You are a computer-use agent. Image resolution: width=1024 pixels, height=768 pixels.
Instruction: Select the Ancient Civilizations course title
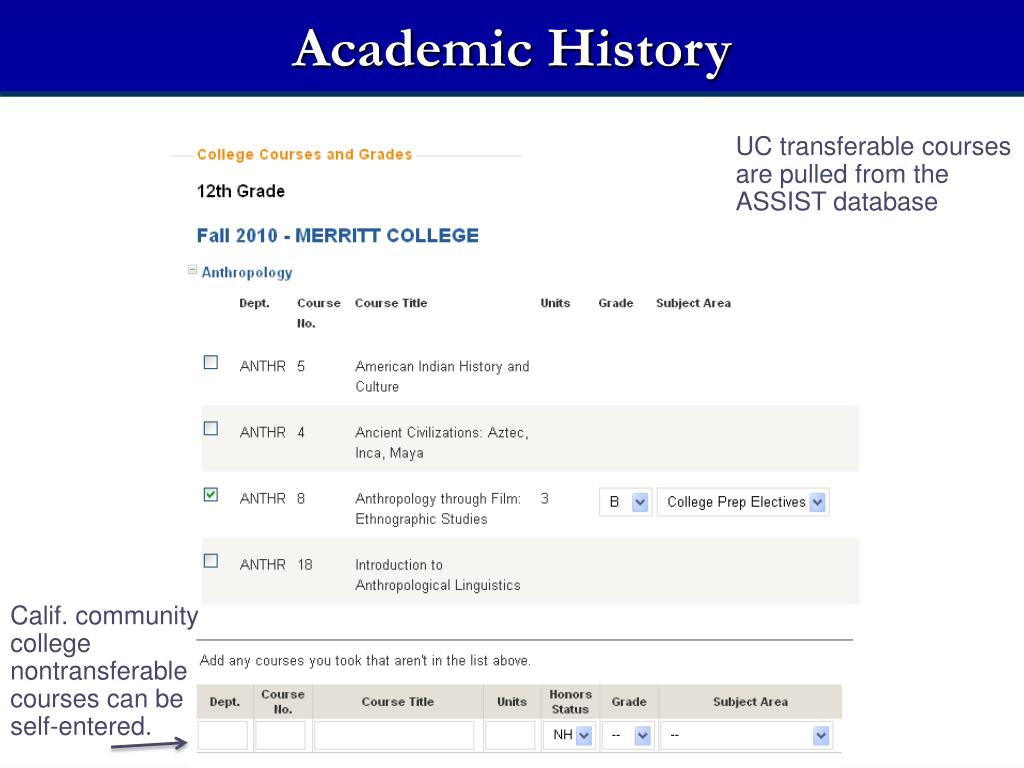(x=441, y=443)
